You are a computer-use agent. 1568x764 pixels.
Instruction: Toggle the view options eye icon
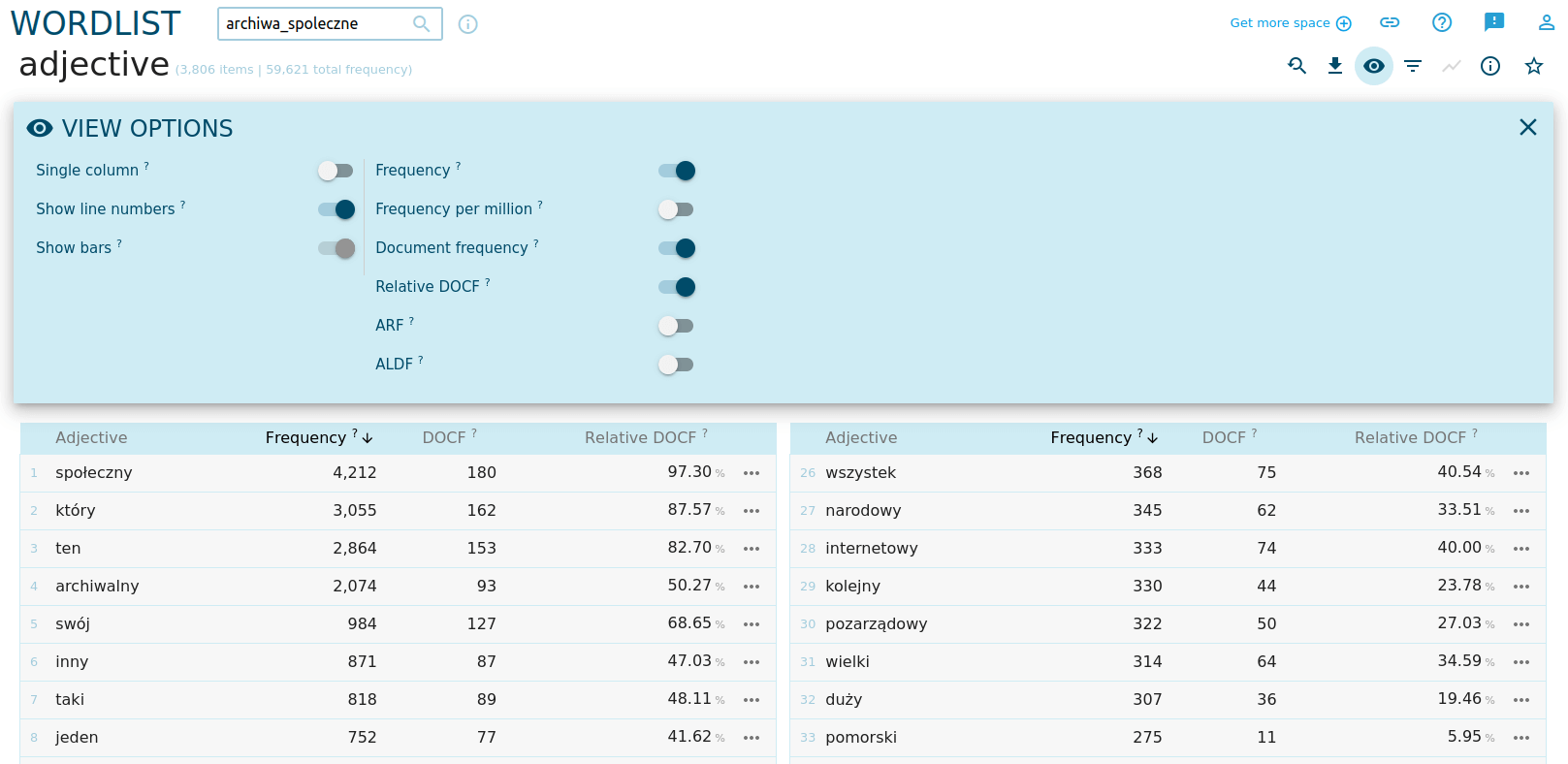tap(1374, 66)
